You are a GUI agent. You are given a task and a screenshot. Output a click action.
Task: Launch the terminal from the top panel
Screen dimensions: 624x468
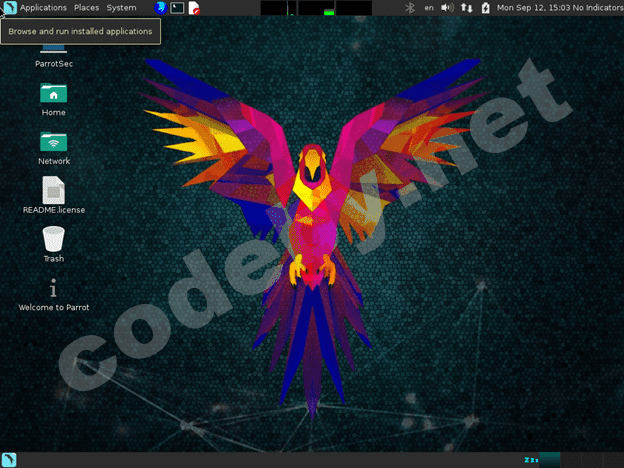(177, 8)
